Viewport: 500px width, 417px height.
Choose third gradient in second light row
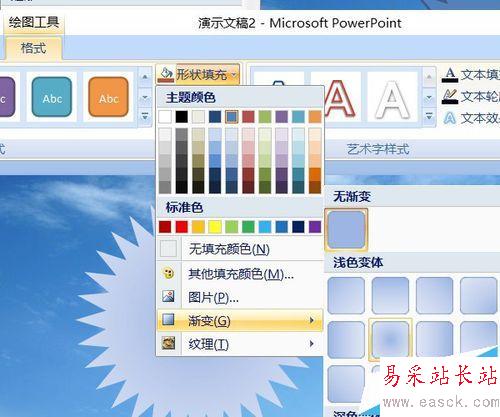coord(435,340)
